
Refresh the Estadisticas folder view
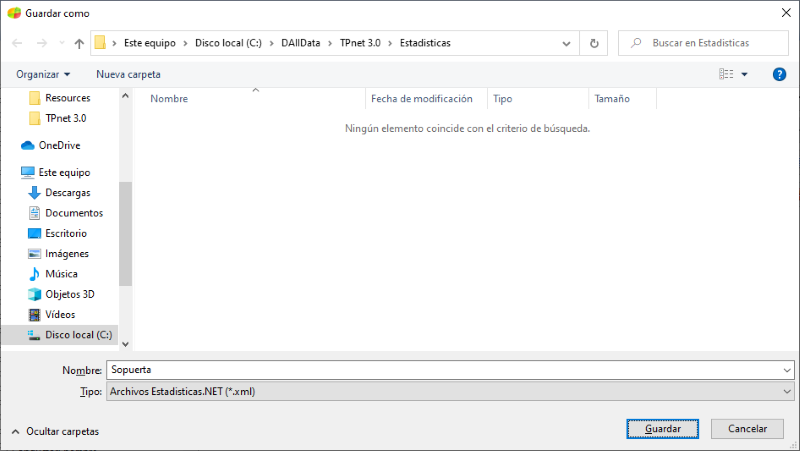click(x=594, y=43)
